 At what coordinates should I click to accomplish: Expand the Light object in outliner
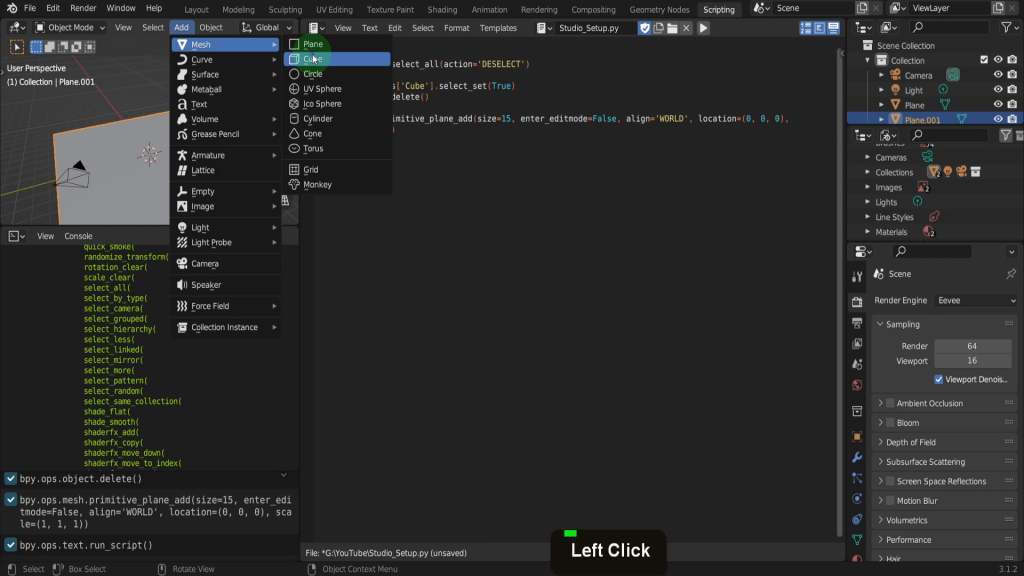pyautogui.click(x=881, y=90)
